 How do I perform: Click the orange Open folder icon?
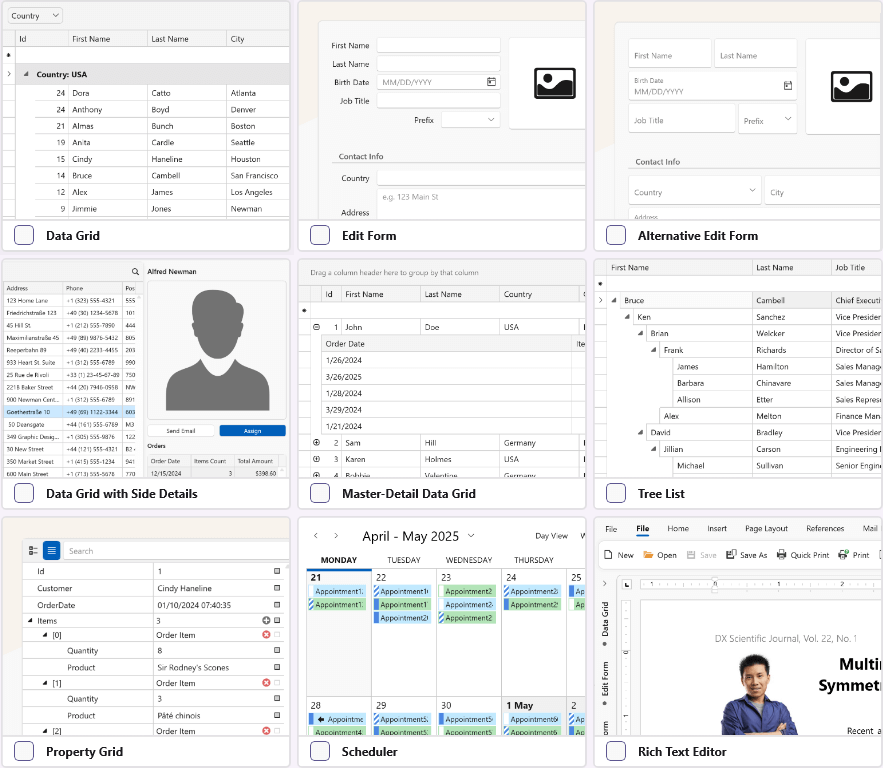[648, 553]
